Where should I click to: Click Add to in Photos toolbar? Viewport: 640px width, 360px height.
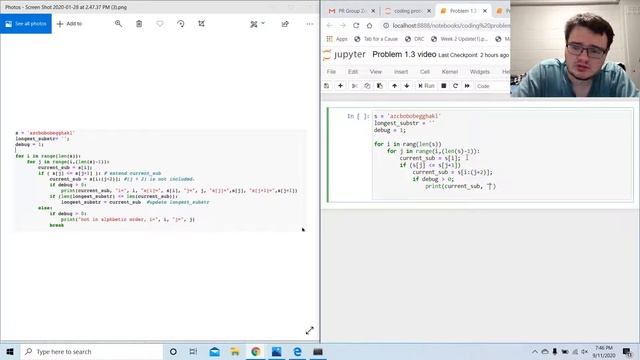[x=69, y=24]
